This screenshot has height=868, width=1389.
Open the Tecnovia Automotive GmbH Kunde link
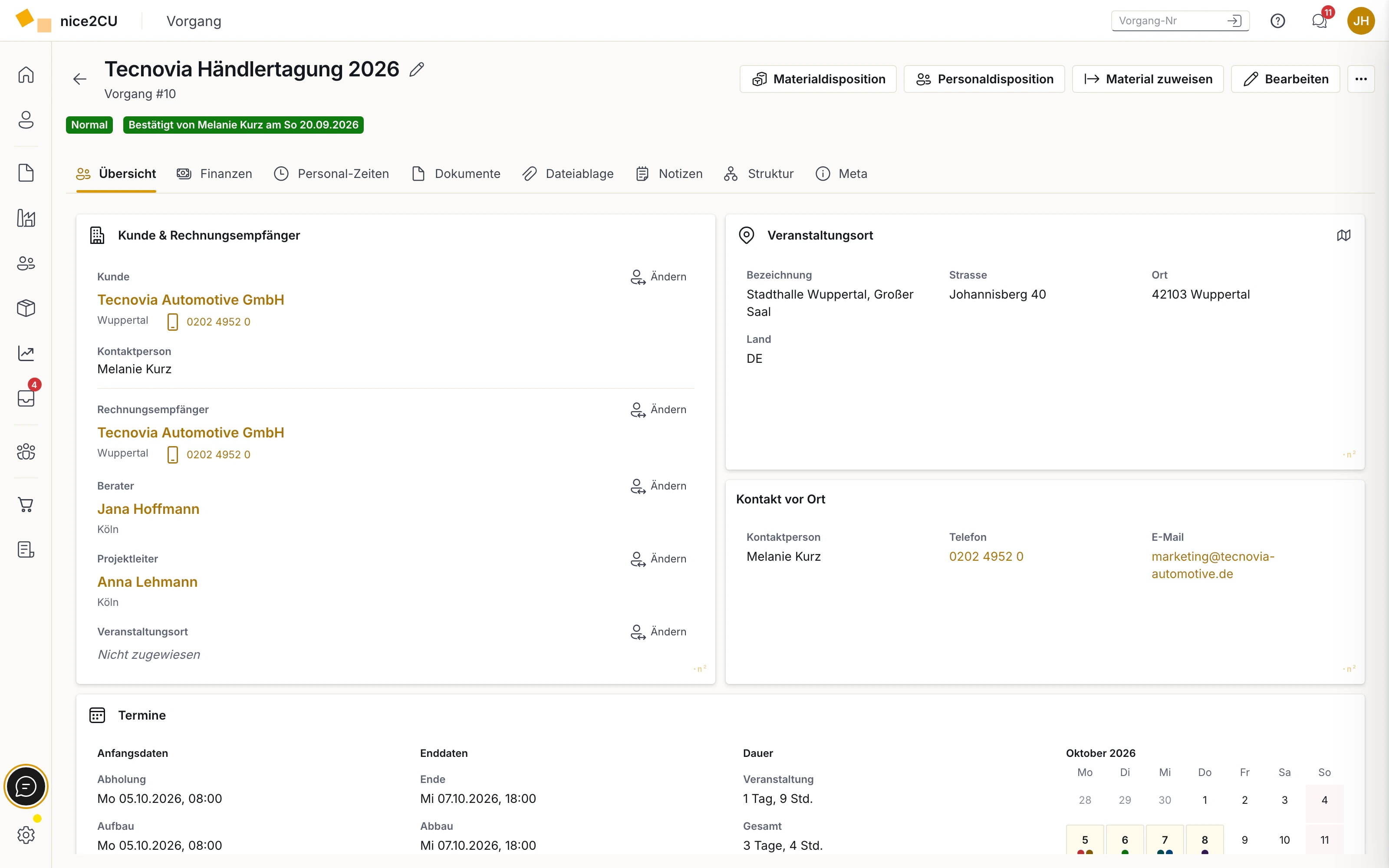click(x=191, y=299)
